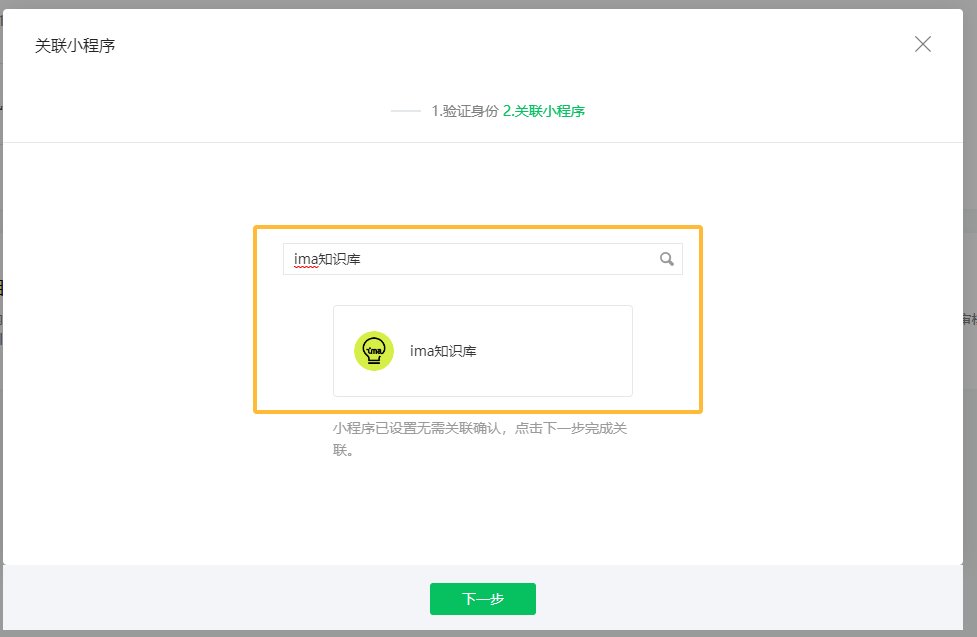Click the red-underlined "ima" text in search box
This screenshot has height=637, width=977.
[305, 260]
